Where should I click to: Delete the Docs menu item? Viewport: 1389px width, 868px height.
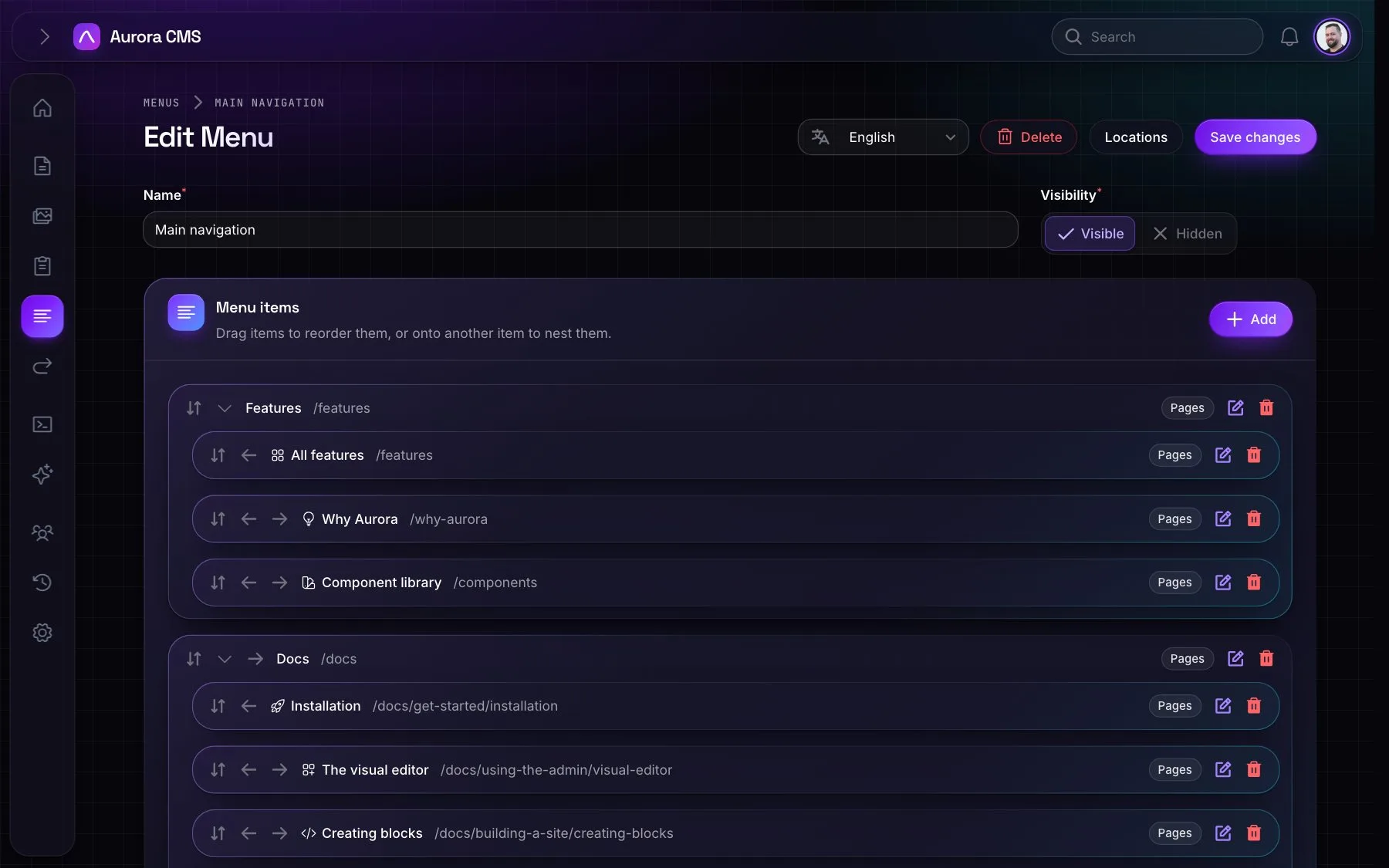click(1266, 659)
